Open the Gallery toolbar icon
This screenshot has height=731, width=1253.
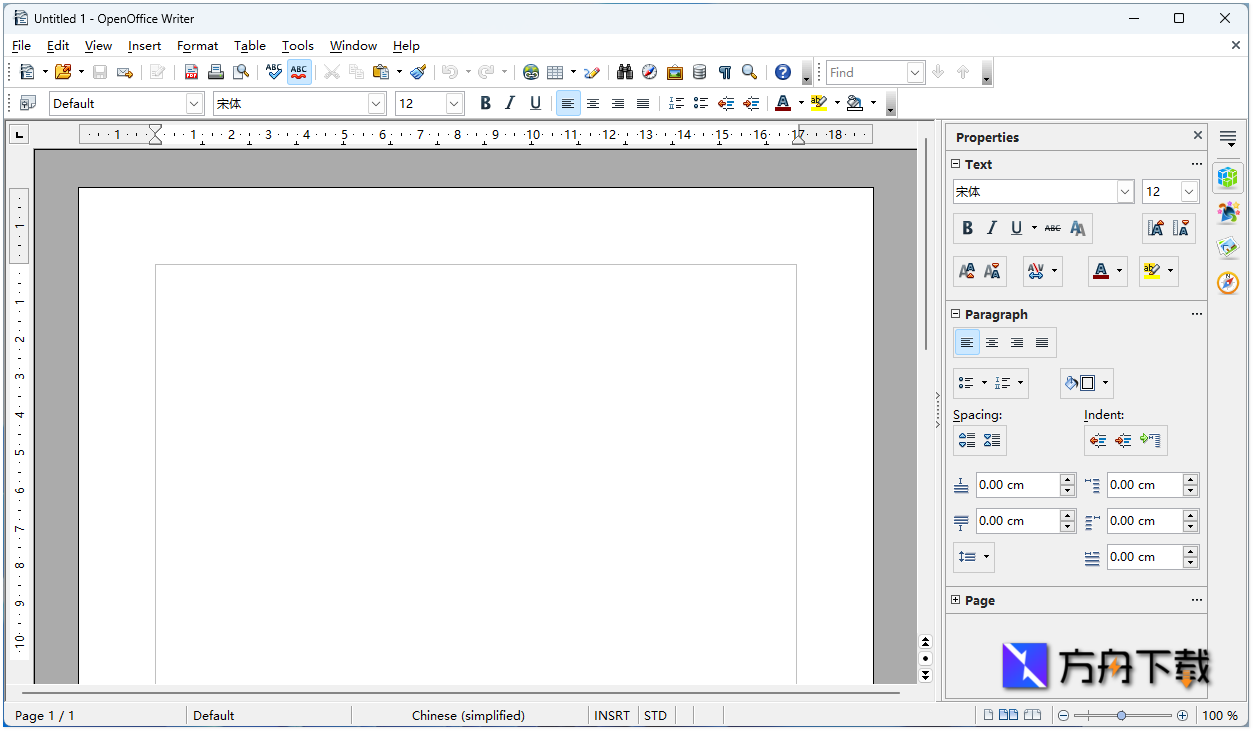675,72
